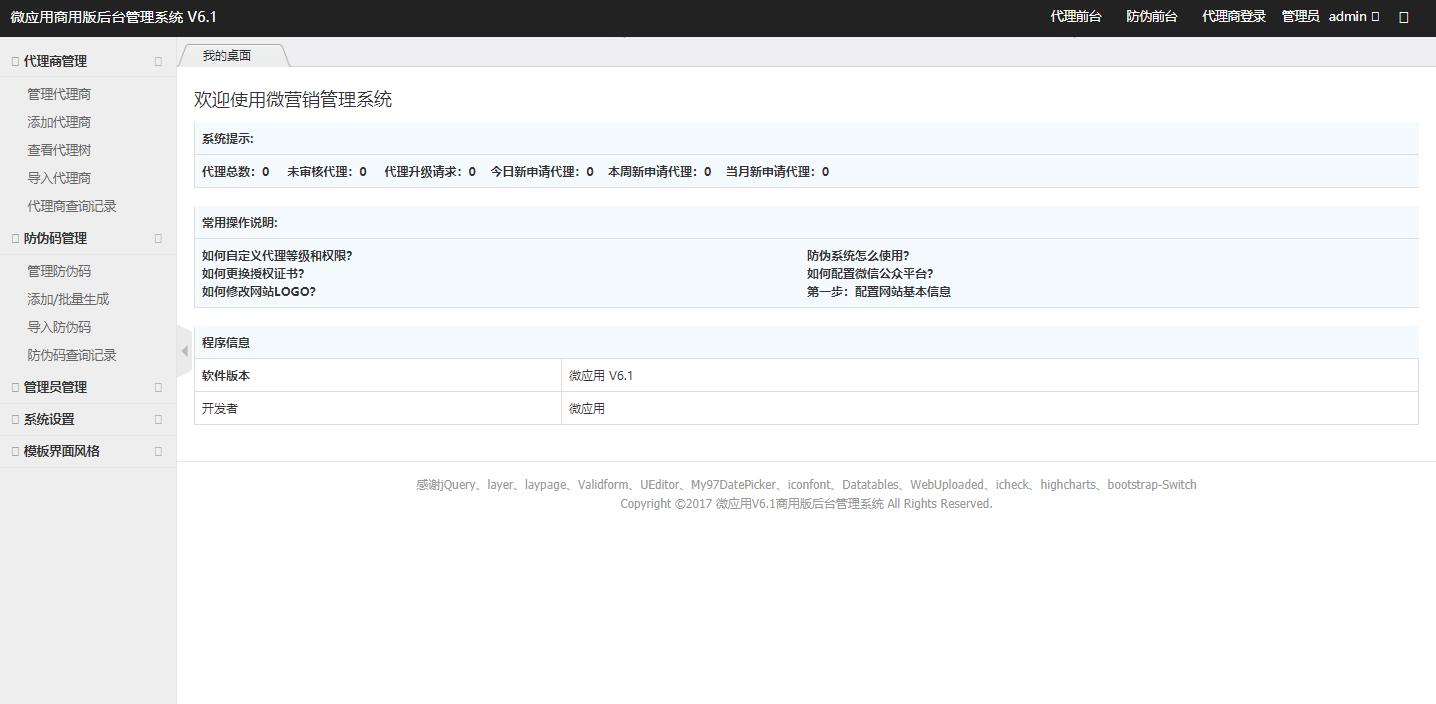This screenshot has height=704, width=1436.
Task: Collapse the sidebar with the left arrow handle
Action: [x=184, y=351]
